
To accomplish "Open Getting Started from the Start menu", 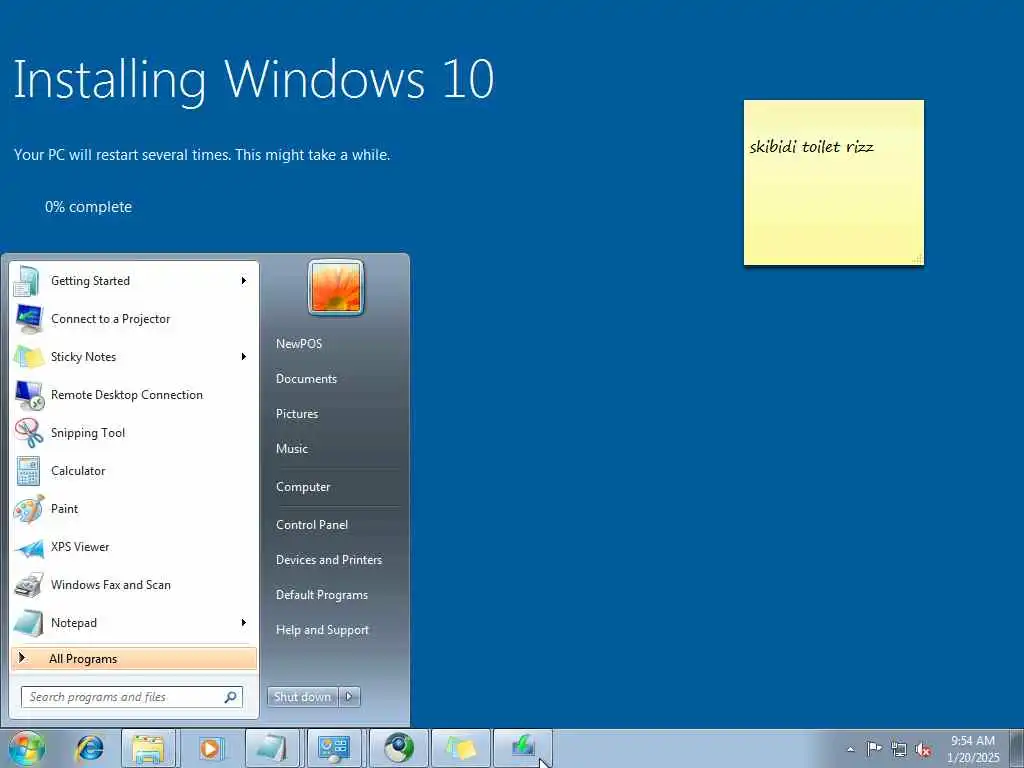I will tap(134, 281).
